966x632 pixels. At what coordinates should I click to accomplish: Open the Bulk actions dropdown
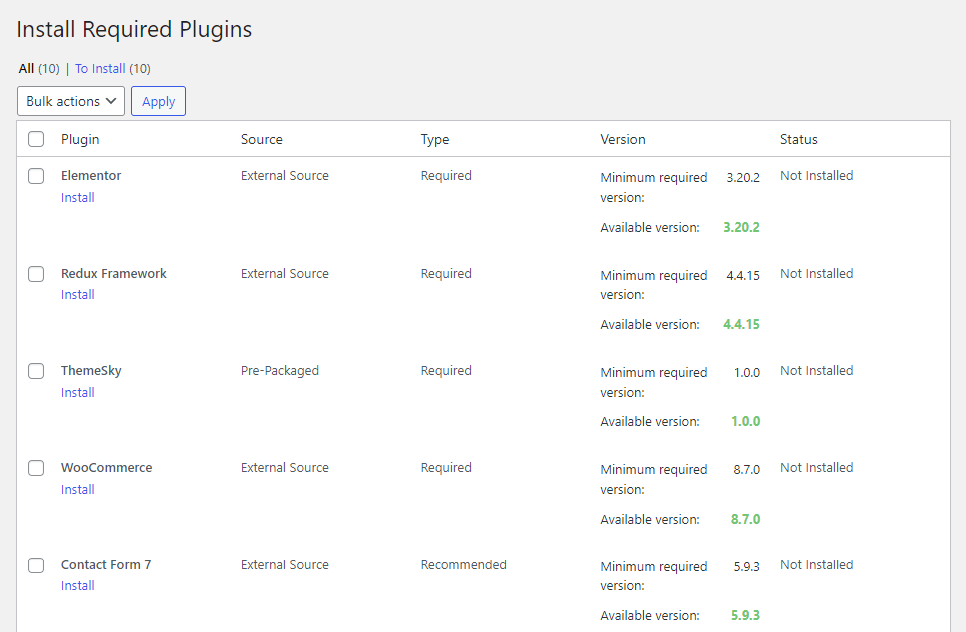click(71, 101)
